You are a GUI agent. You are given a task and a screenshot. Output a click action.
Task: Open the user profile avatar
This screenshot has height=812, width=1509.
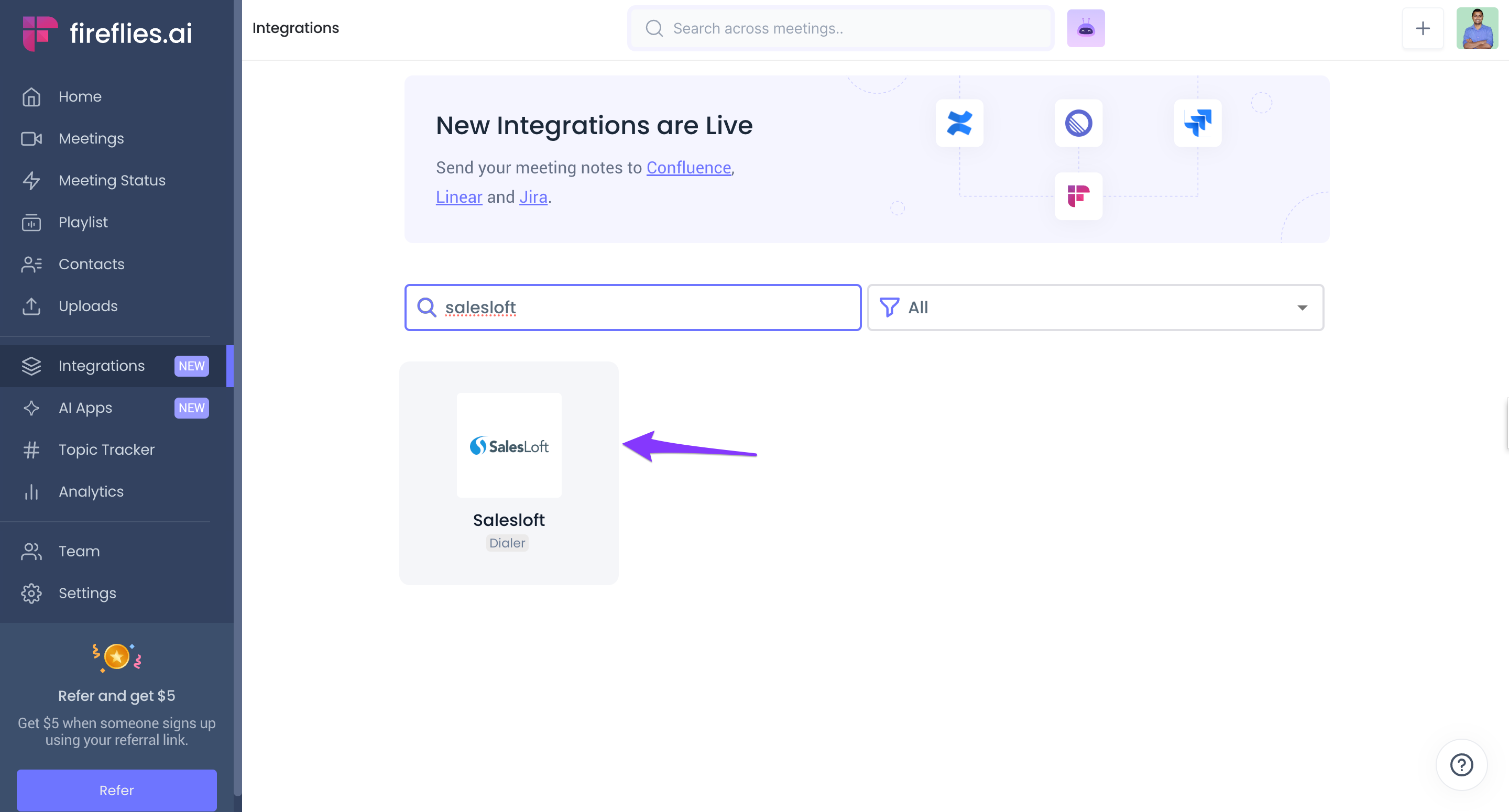point(1476,28)
